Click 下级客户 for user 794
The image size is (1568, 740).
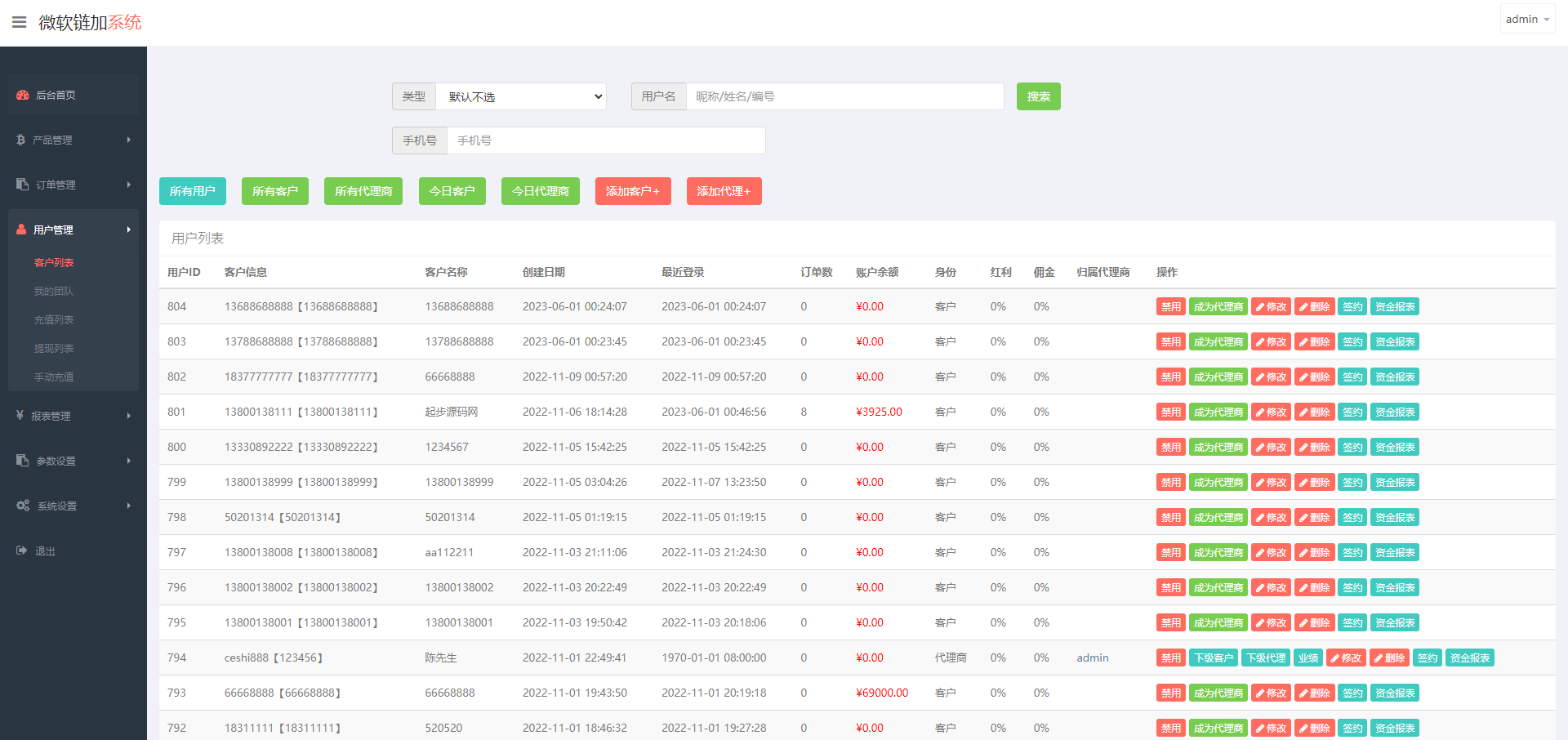click(1213, 658)
